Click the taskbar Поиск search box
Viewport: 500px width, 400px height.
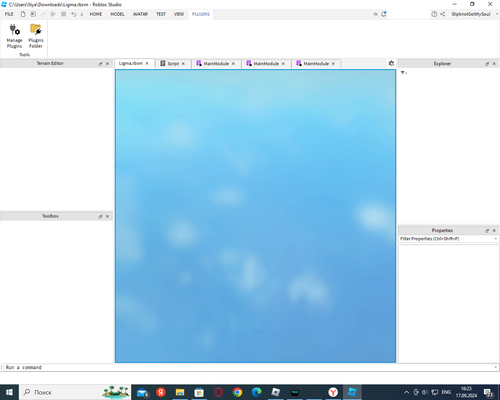click(75, 392)
